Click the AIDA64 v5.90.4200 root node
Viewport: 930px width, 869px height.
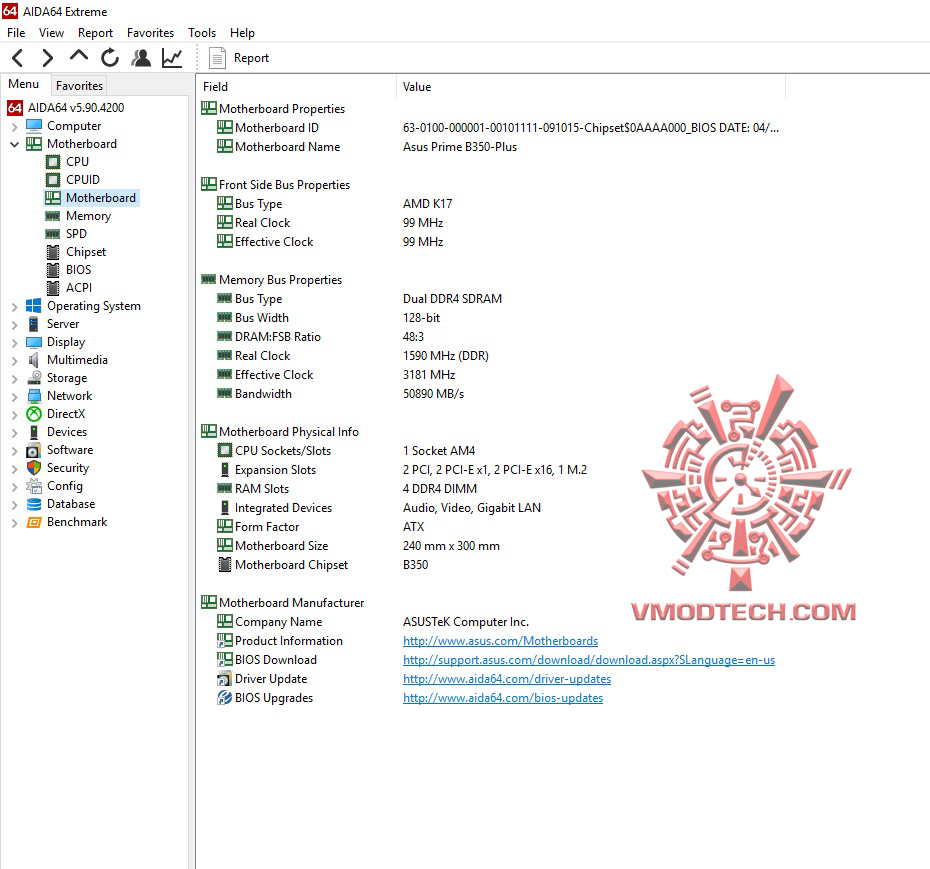coord(66,108)
